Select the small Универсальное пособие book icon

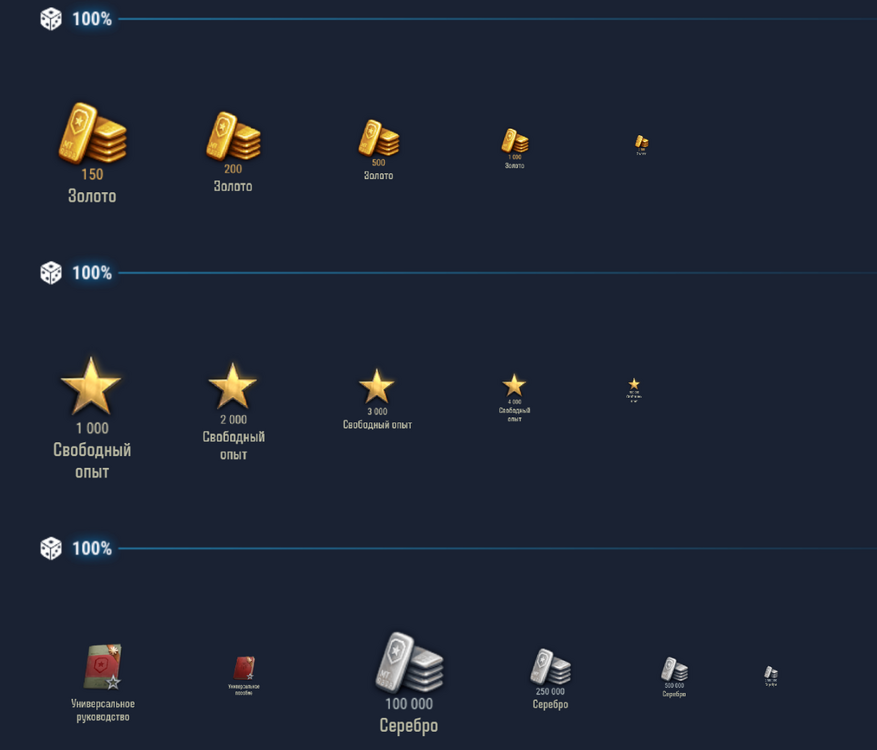pos(243,665)
